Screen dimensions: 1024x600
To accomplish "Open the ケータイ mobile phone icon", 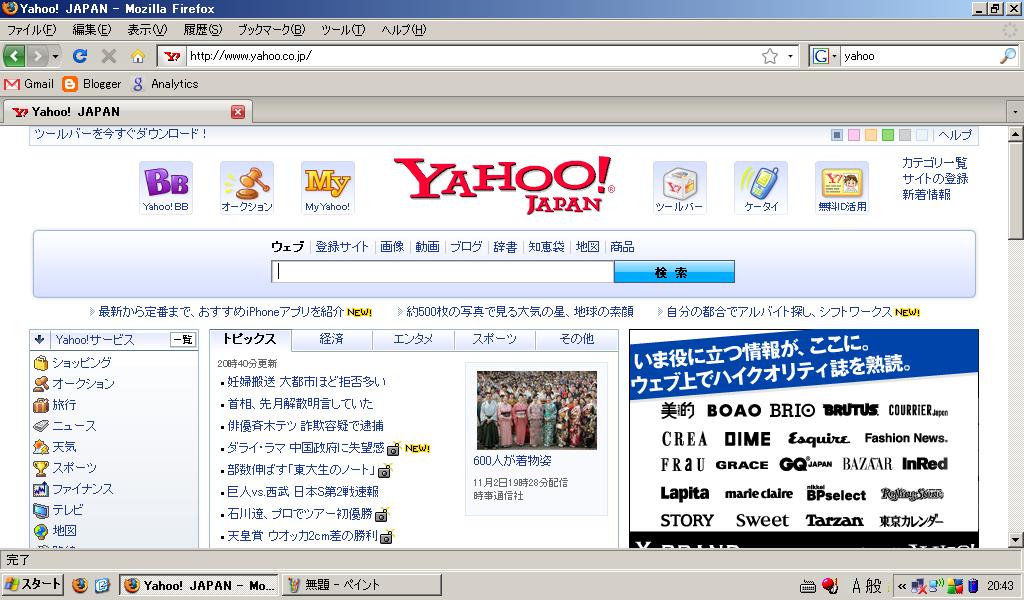I will (x=761, y=188).
